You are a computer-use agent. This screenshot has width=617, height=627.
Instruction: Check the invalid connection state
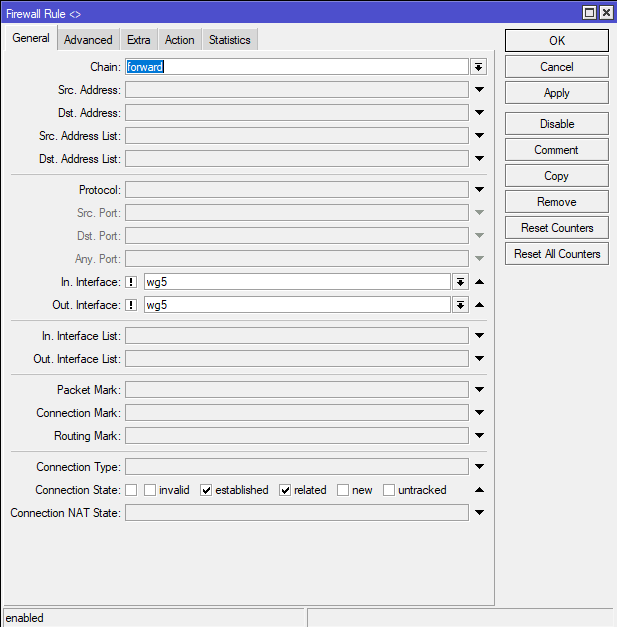[x=150, y=490]
